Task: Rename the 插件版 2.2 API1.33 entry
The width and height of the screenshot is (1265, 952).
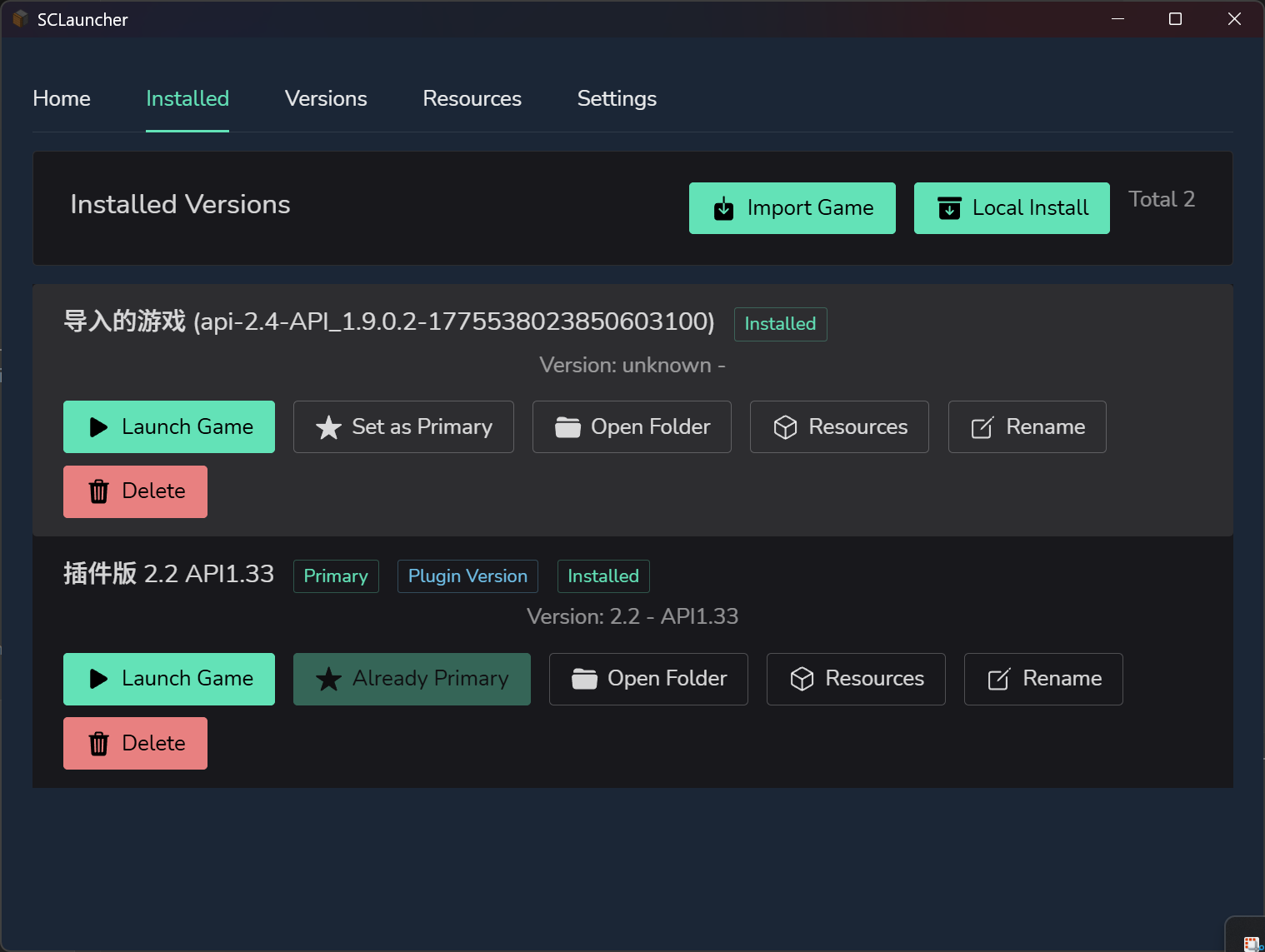Action: (x=1043, y=679)
